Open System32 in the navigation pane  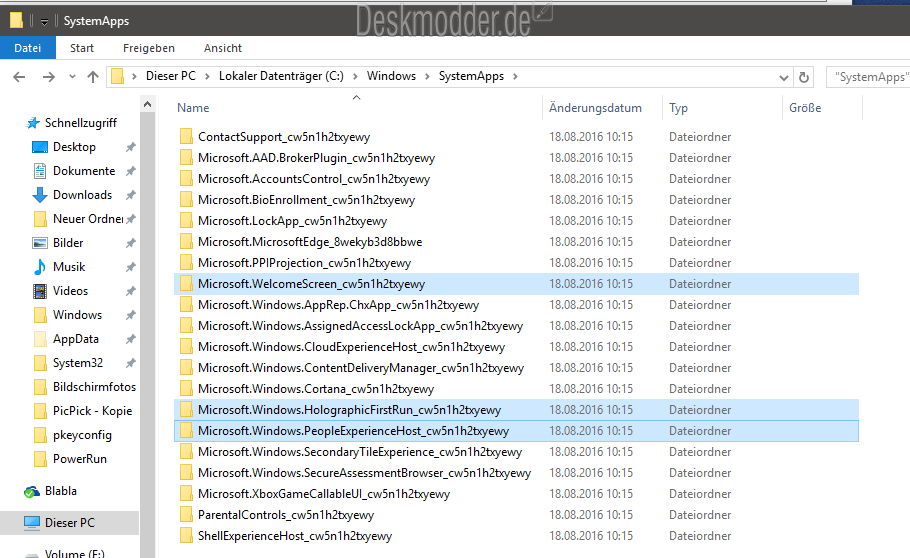[78, 363]
